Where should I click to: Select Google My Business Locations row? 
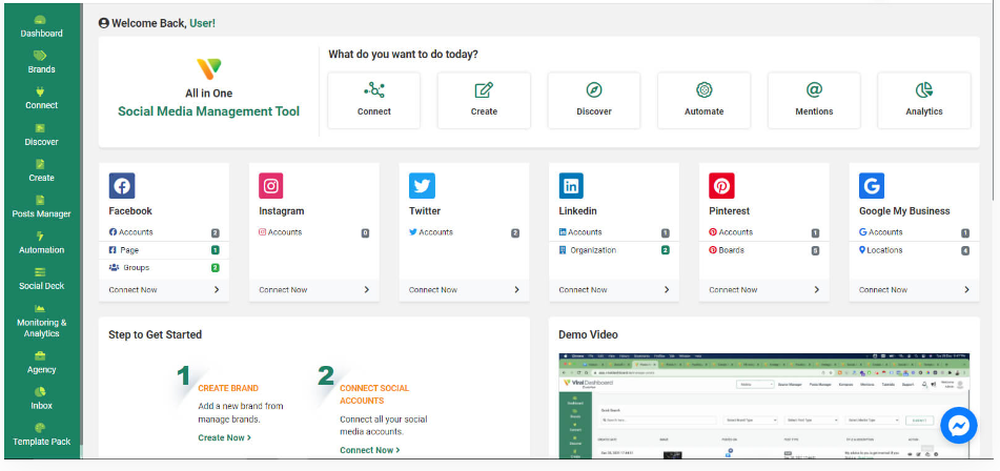pos(914,250)
